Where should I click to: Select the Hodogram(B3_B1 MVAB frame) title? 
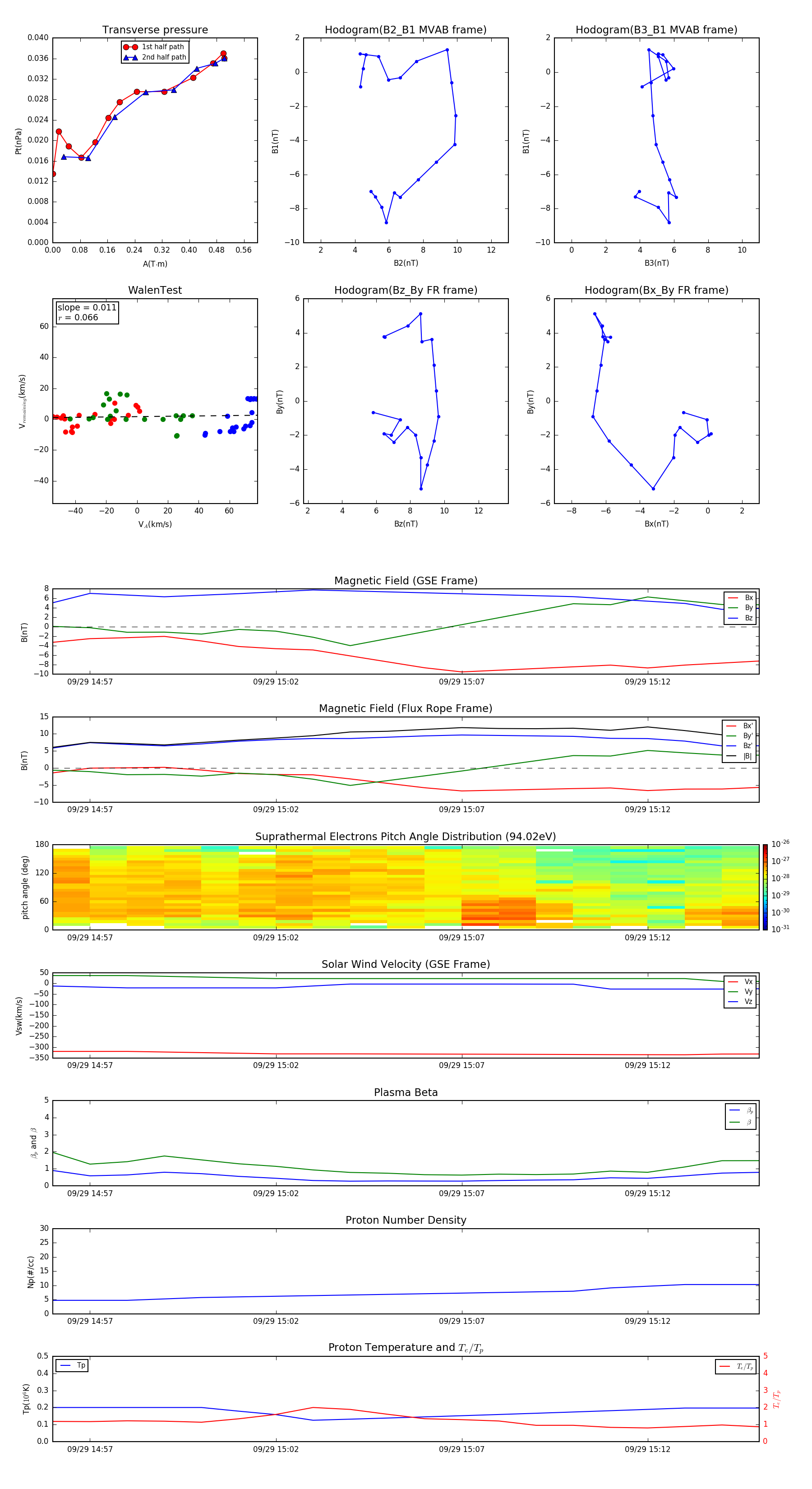pyautogui.click(x=656, y=30)
